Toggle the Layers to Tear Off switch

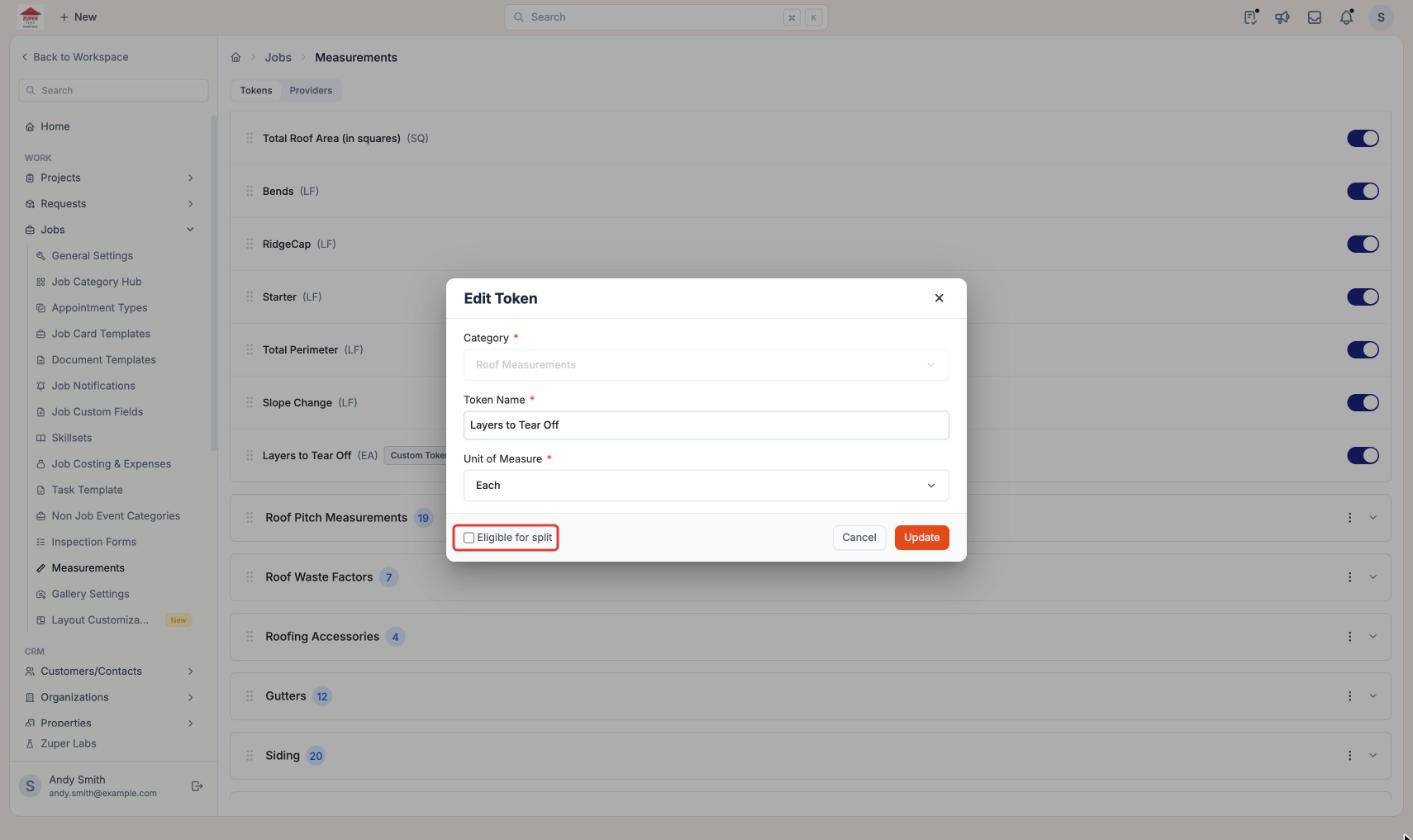click(x=1363, y=455)
